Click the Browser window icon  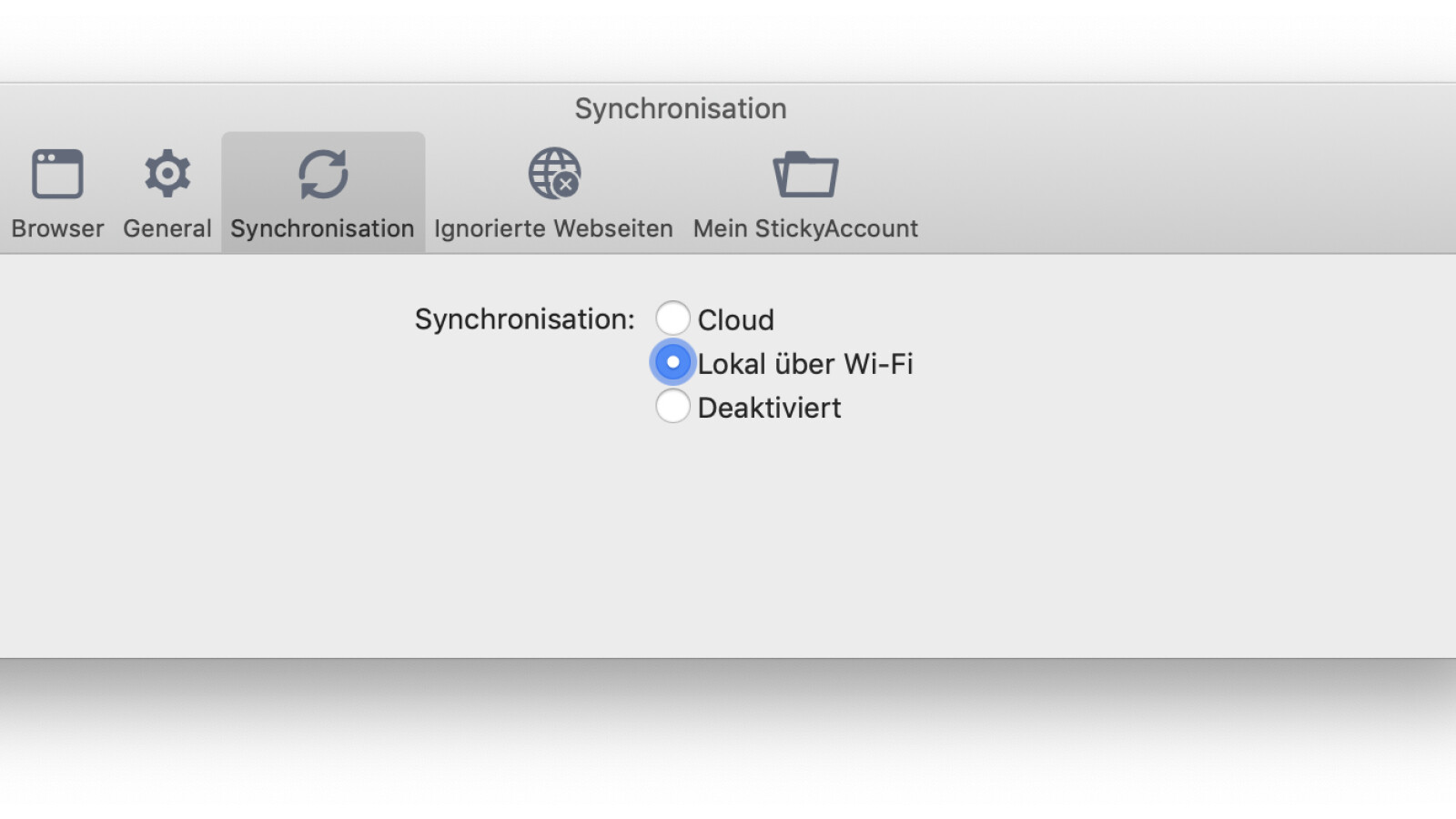[57, 174]
